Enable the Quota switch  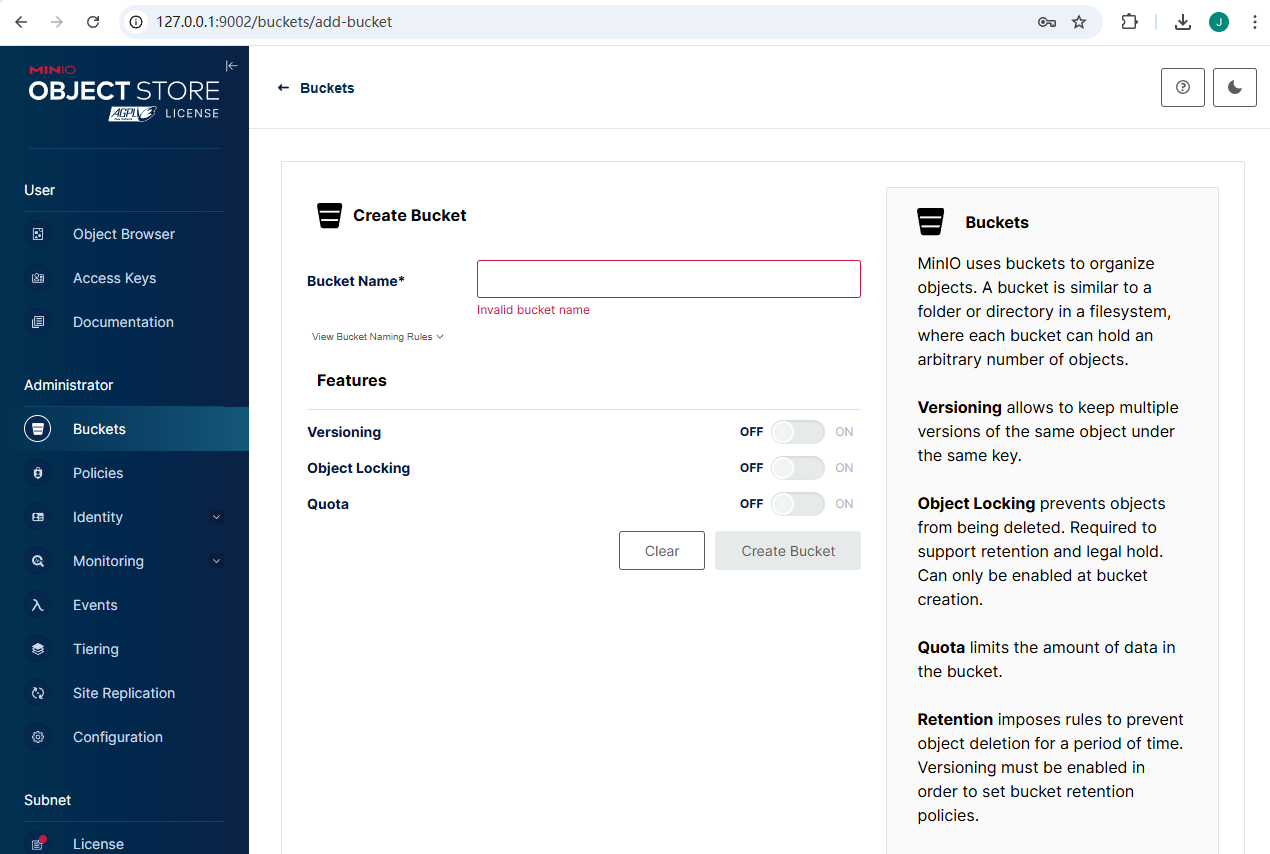click(x=798, y=504)
